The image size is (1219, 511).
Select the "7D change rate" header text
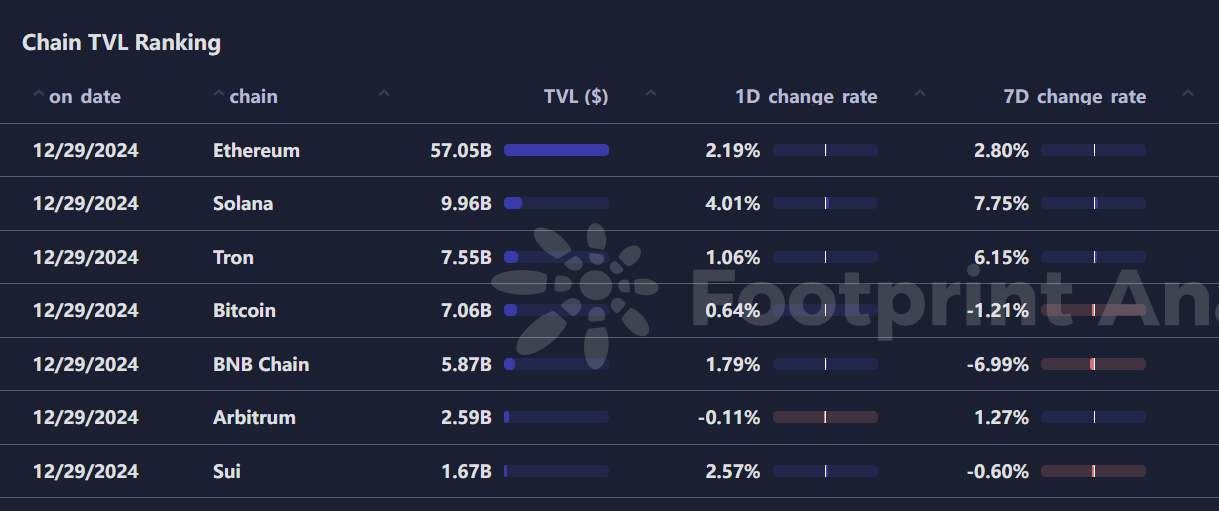[x=1075, y=97]
